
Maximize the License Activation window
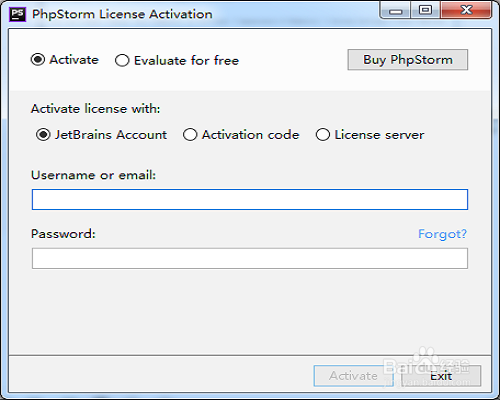(426, 11)
